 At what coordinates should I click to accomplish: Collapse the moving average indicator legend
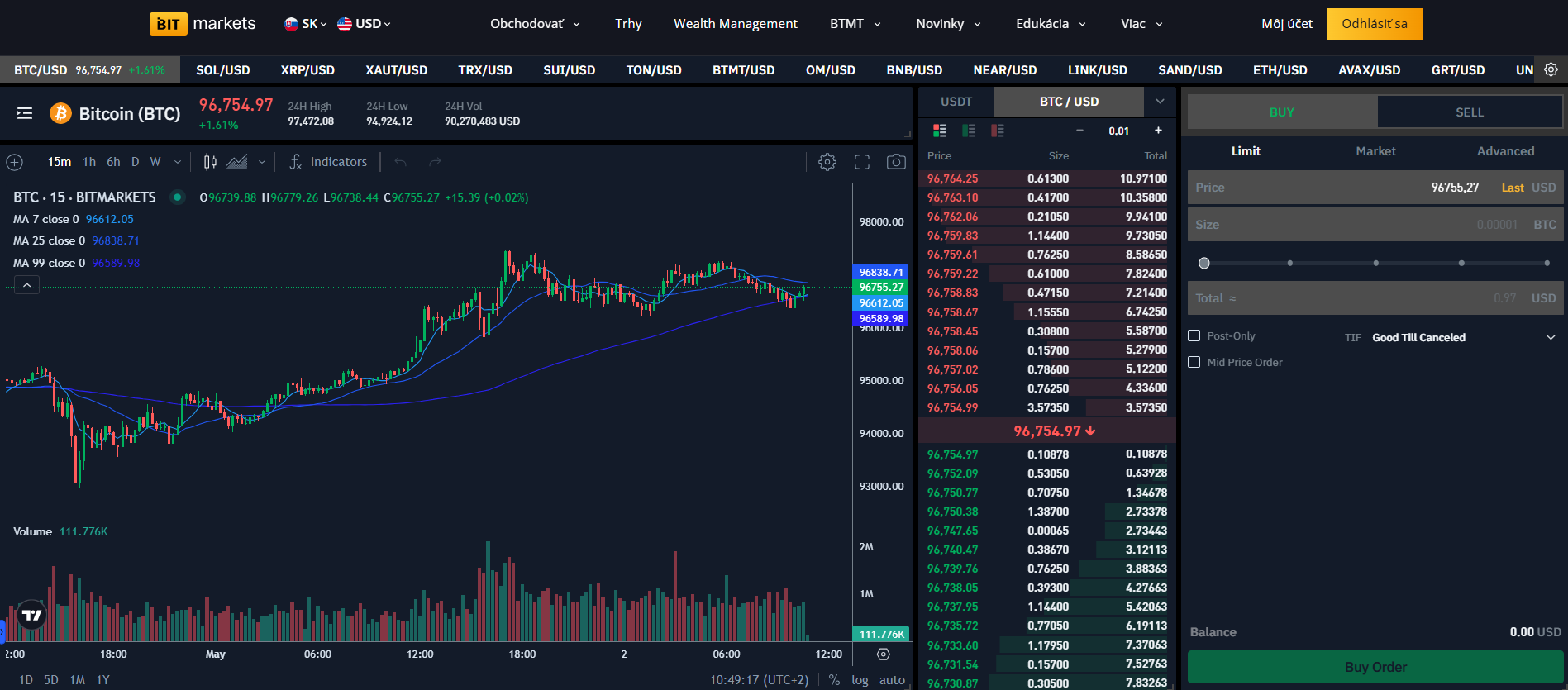tap(26, 285)
